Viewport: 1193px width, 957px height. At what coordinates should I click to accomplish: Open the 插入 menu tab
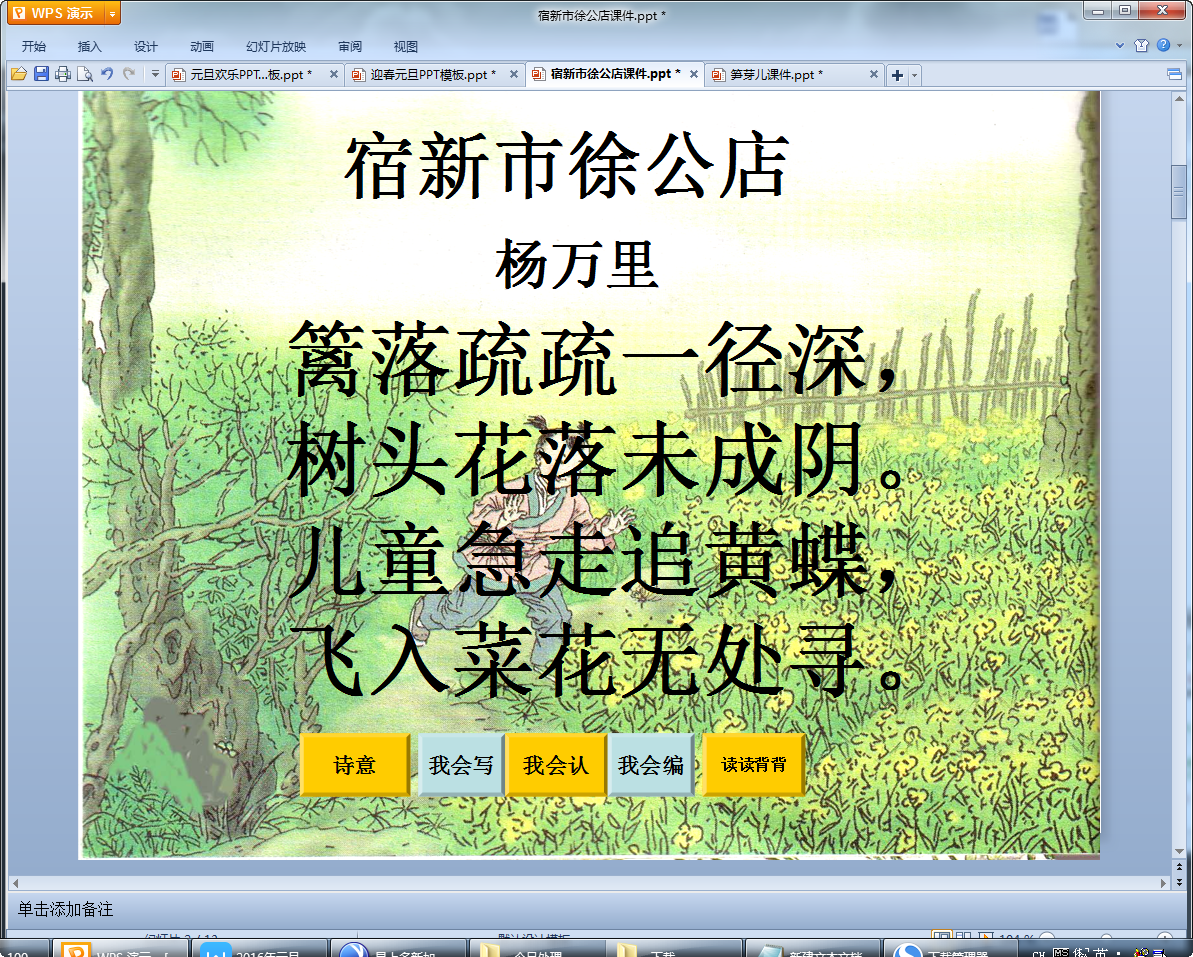(89, 46)
